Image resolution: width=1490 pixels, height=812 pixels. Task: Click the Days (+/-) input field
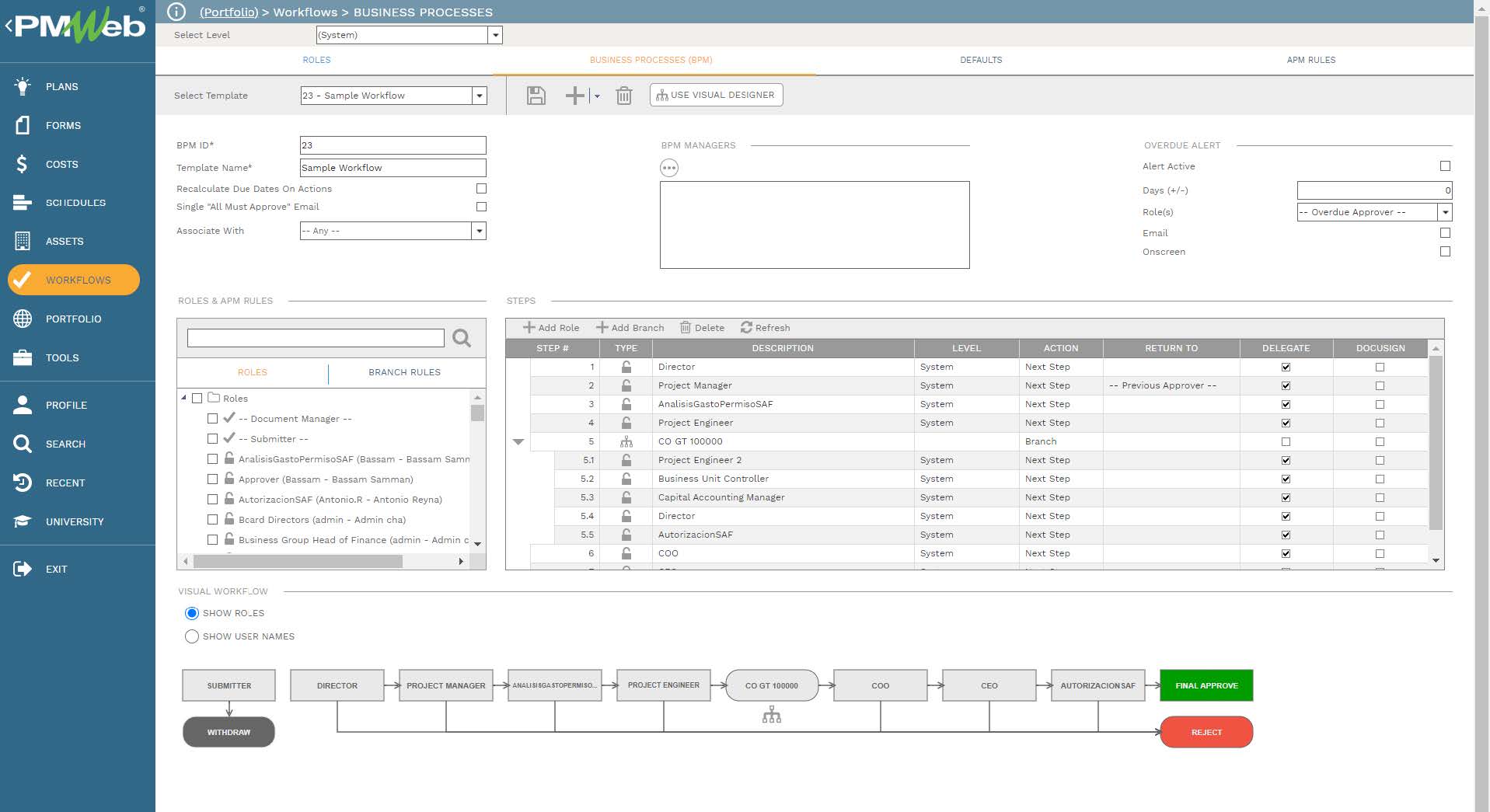point(1374,190)
